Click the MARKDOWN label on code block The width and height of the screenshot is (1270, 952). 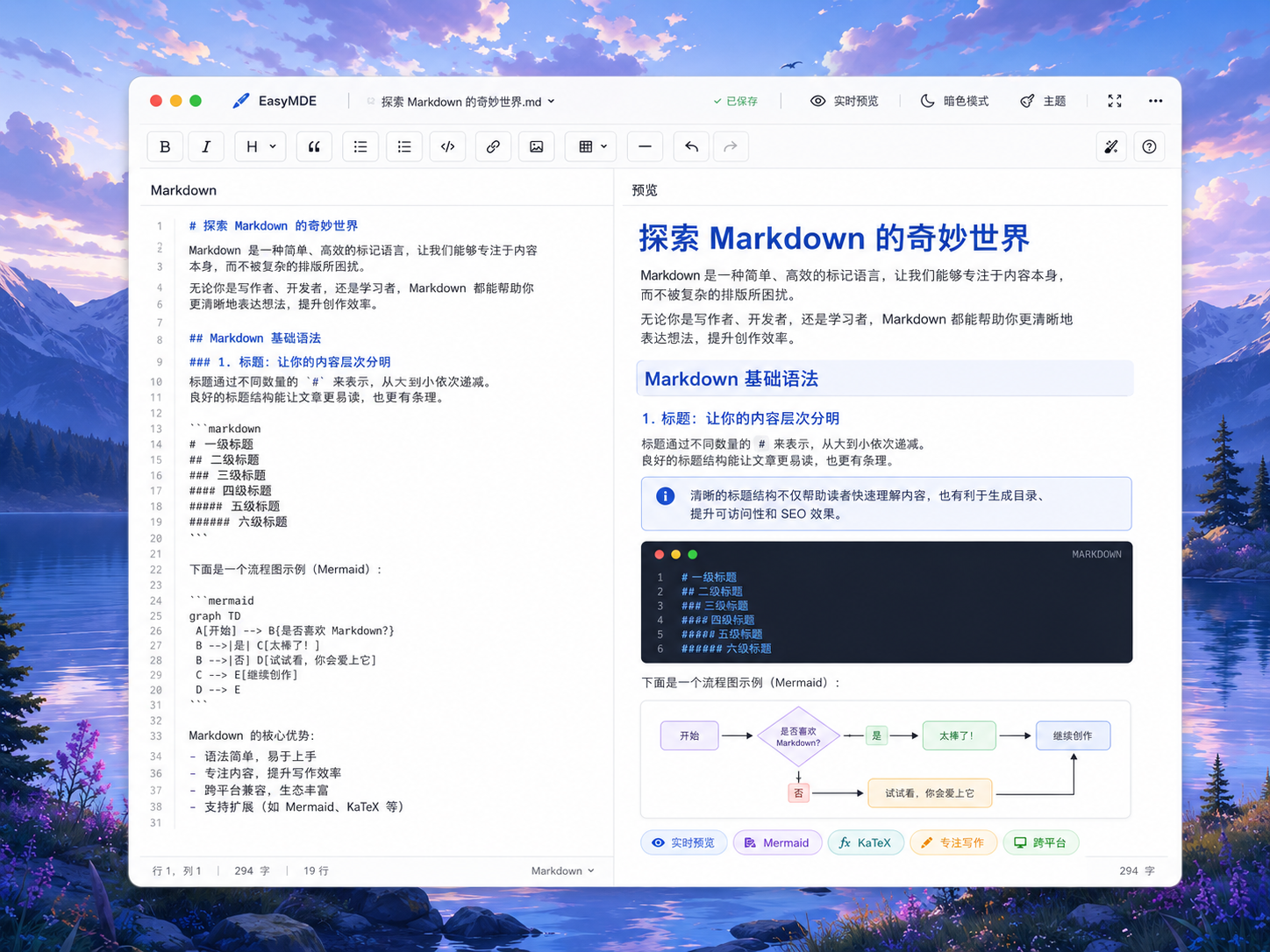[x=1096, y=554]
